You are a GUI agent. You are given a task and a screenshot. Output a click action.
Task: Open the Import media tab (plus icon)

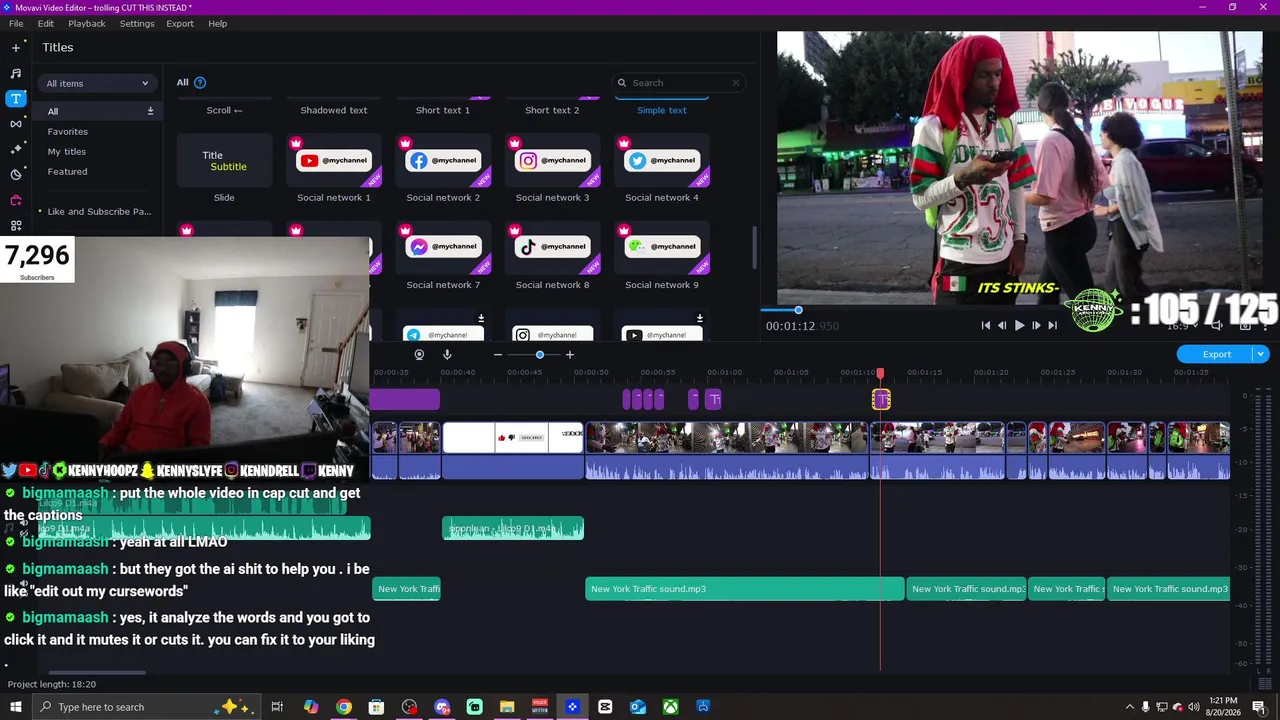(x=15, y=47)
